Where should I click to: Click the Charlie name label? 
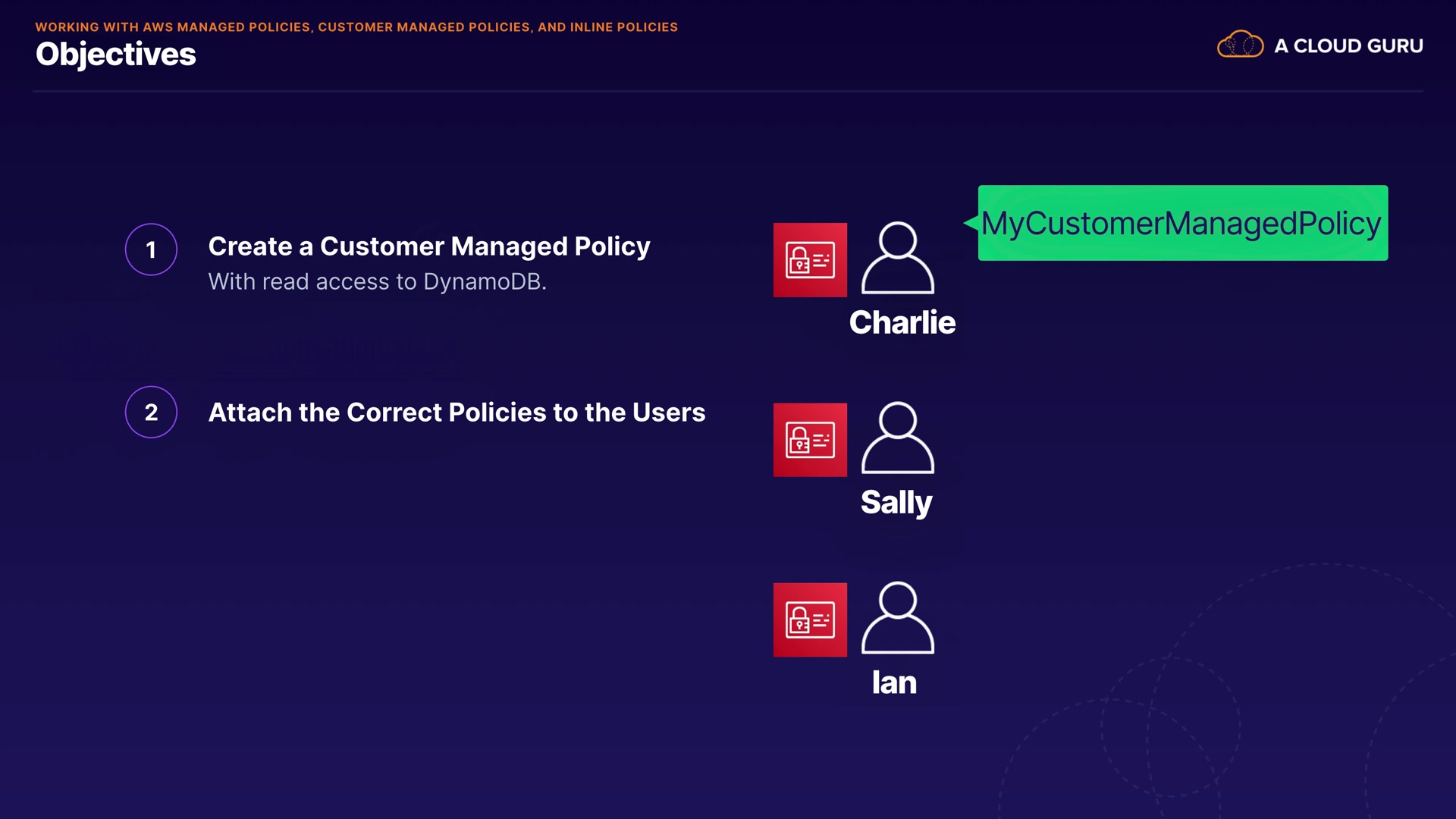(x=902, y=322)
